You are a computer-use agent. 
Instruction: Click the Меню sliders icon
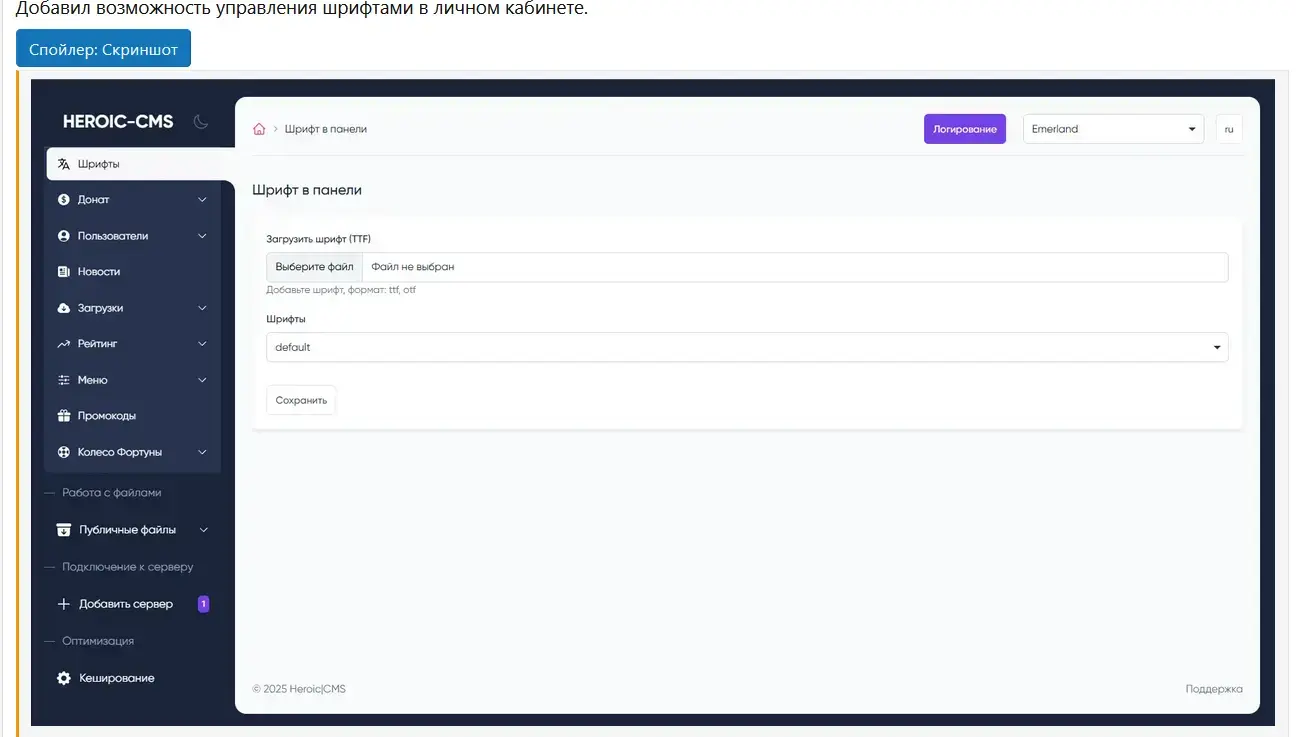pyautogui.click(x=64, y=380)
